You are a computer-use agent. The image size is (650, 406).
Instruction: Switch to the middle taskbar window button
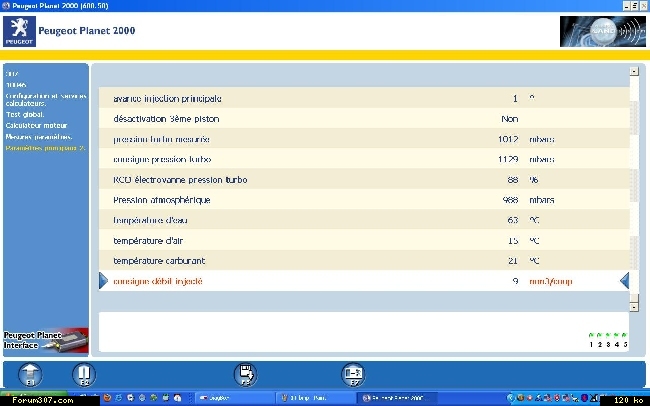(315, 398)
